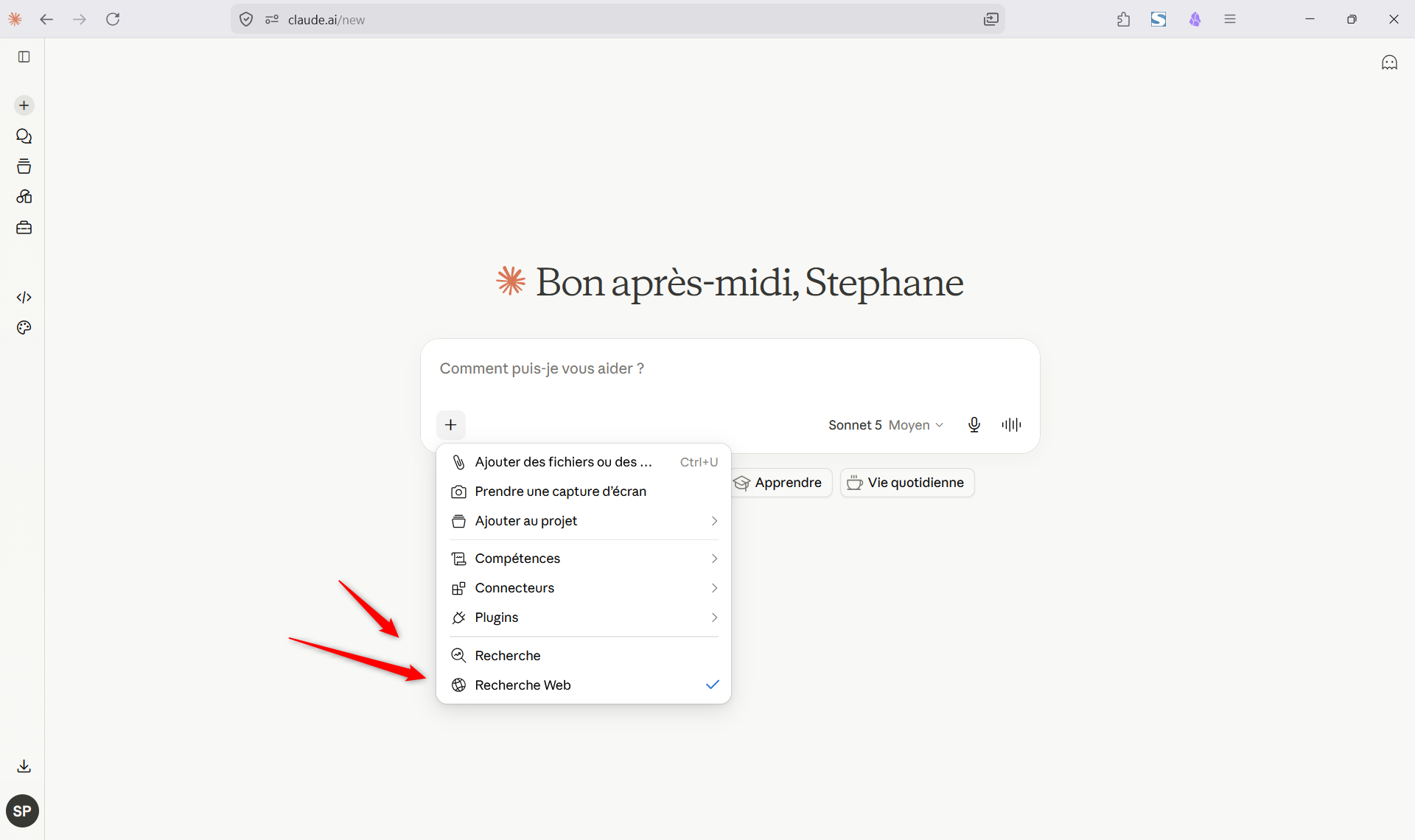Viewport: 1415px width, 840px height.
Task: Start voice mode with waveform icon
Action: pyautogui.click(x=1011, y=424)
